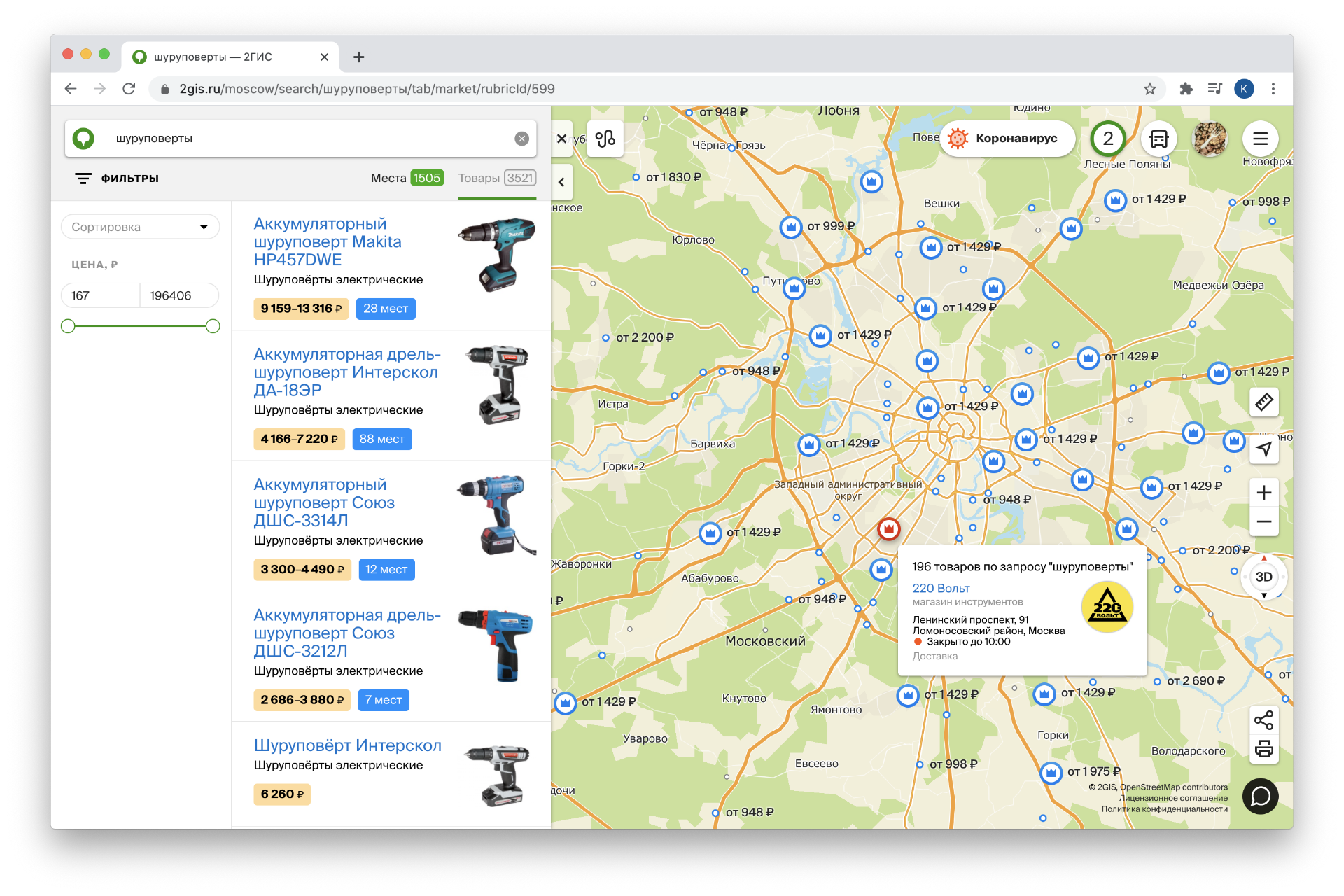Viewport: 1344px width, 896px height.
Task: Click the Союз ДШС-3212Л drill image
Action: pyautogui.click(x=497, y=645)
